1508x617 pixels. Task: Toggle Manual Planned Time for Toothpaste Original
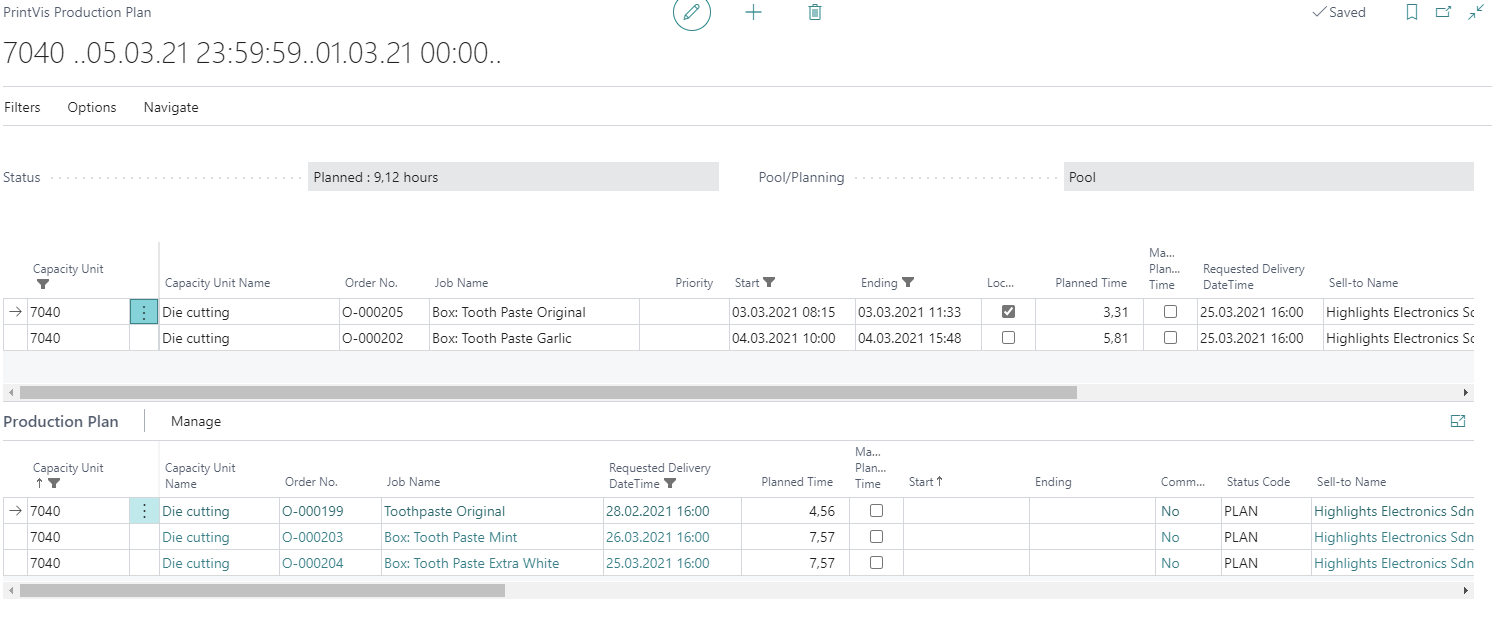(876, 511)
